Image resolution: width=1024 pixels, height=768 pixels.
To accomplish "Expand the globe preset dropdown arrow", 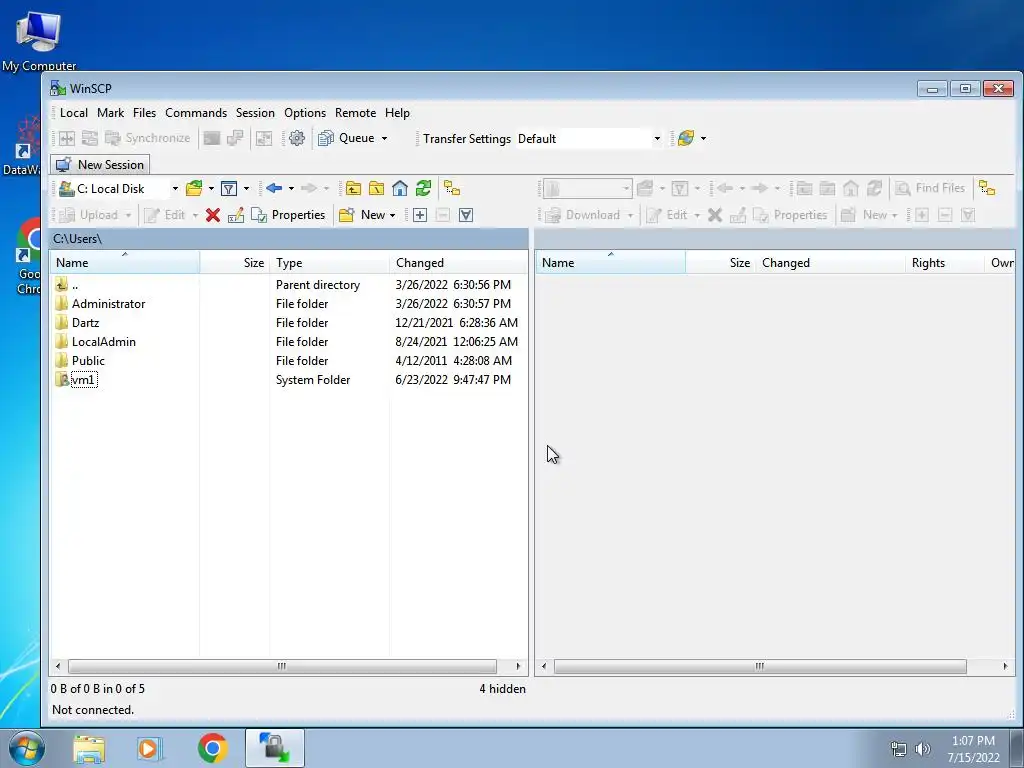I will click(x=703, y=138).
